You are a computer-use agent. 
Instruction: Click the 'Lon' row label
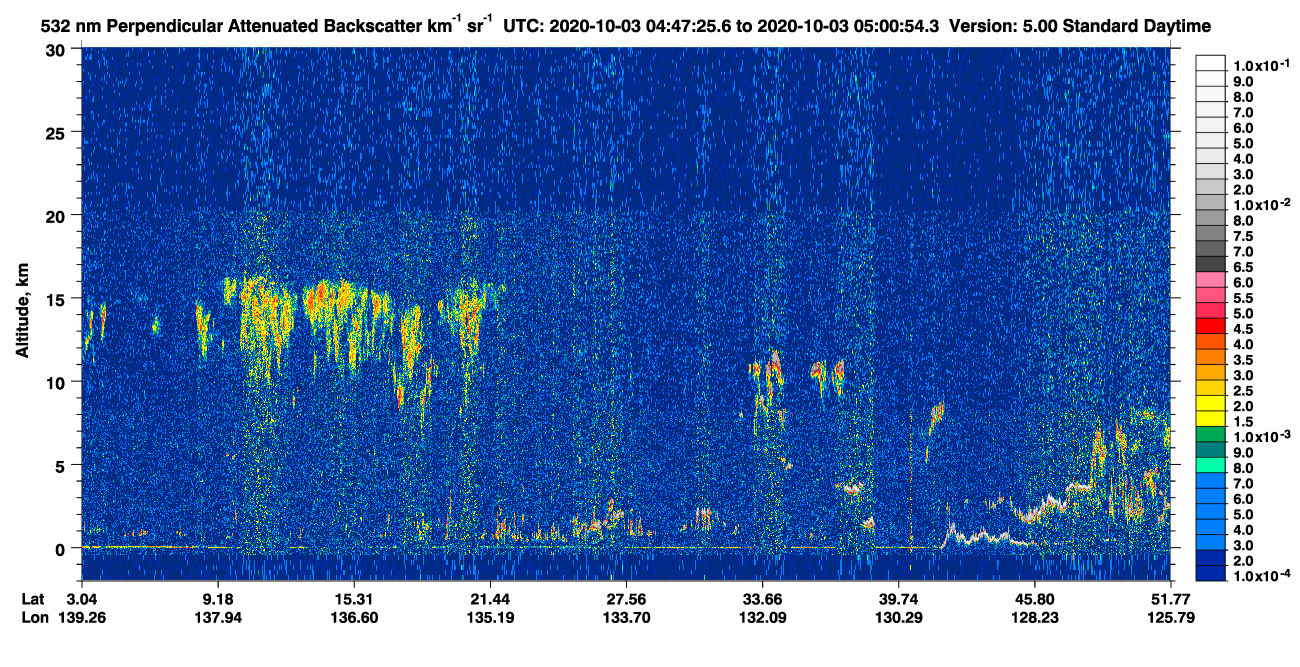(35, 617)
